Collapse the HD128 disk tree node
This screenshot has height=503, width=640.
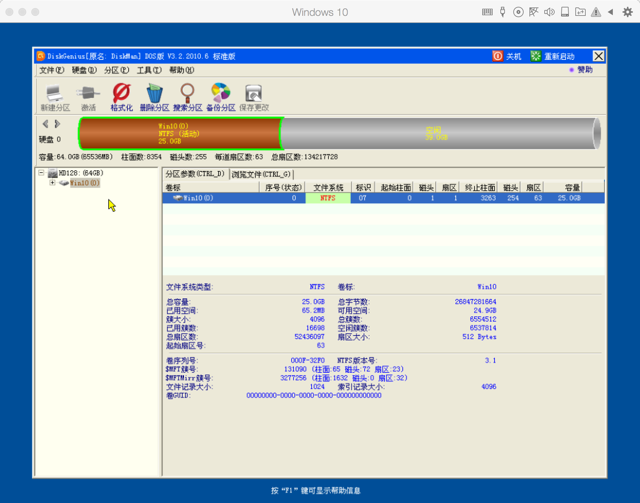(41, 173)
